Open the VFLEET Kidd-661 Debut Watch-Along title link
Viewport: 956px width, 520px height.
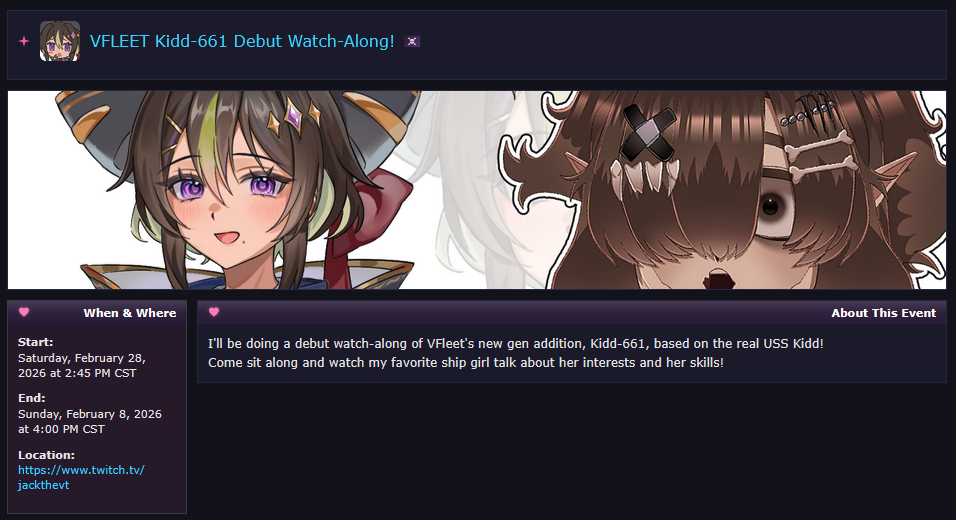pyautogui.click(x=242, y=41)
